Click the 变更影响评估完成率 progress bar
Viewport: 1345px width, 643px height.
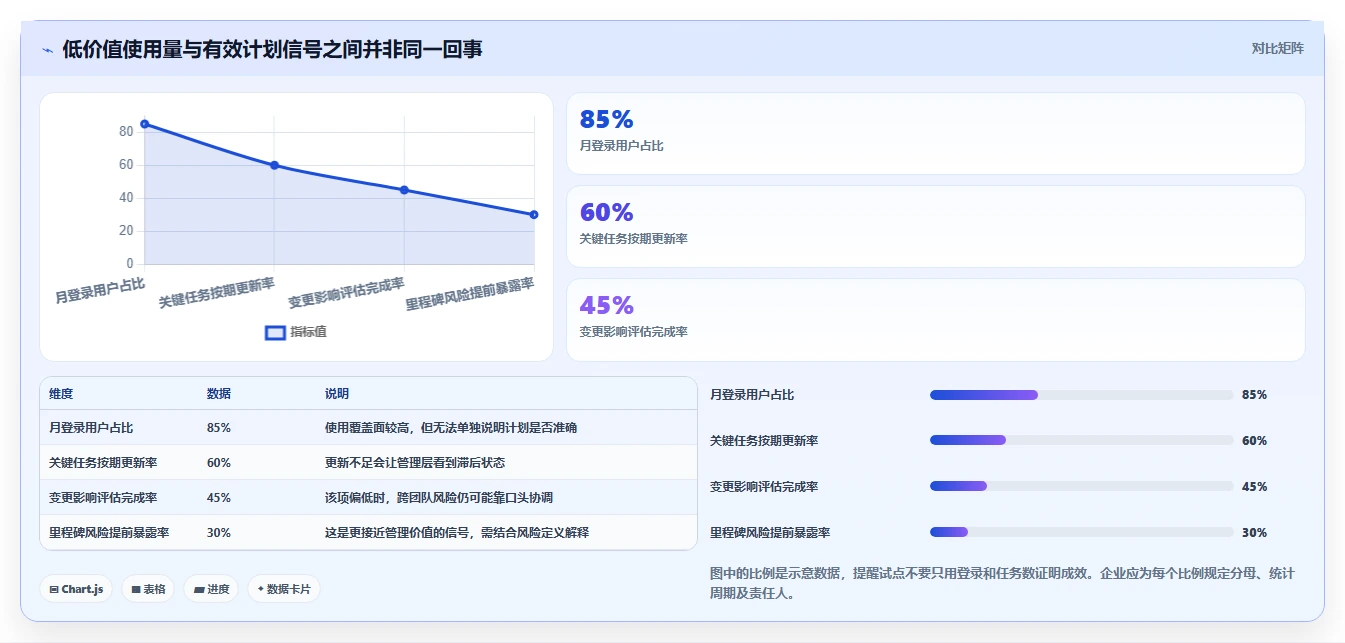point(1081,487)
